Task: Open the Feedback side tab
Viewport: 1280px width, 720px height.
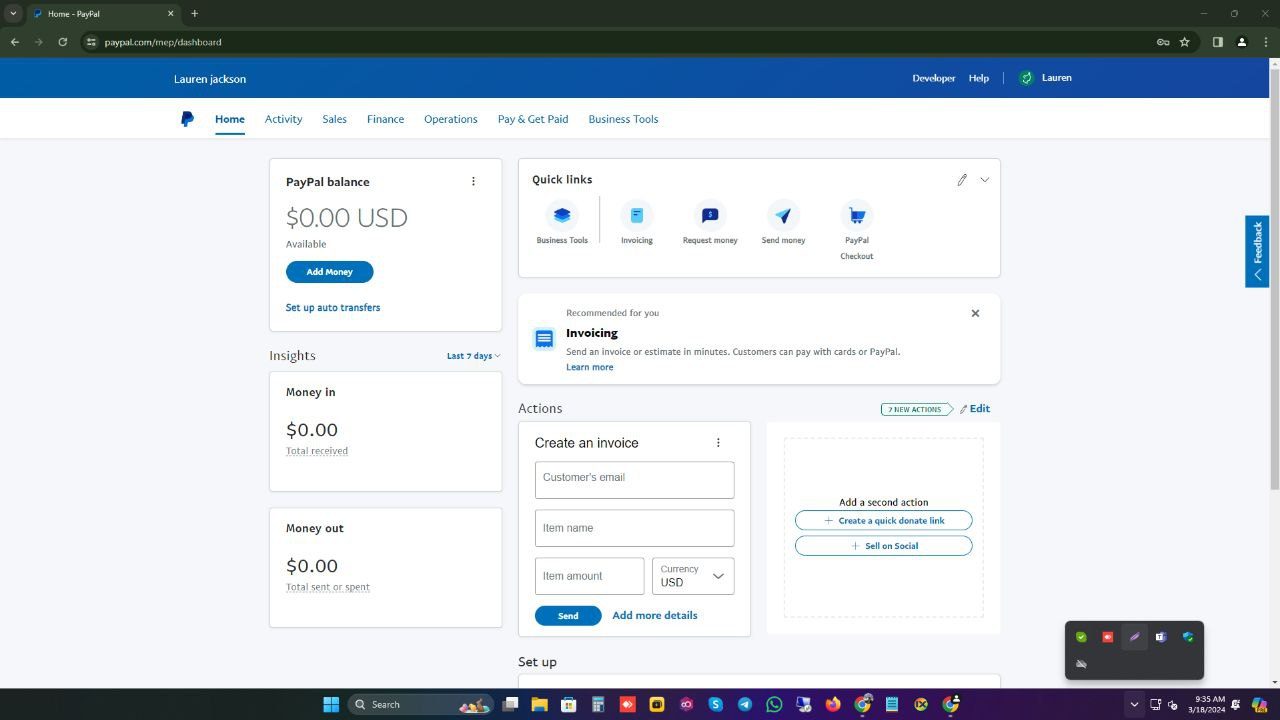Action: [x=1257, y=251]
